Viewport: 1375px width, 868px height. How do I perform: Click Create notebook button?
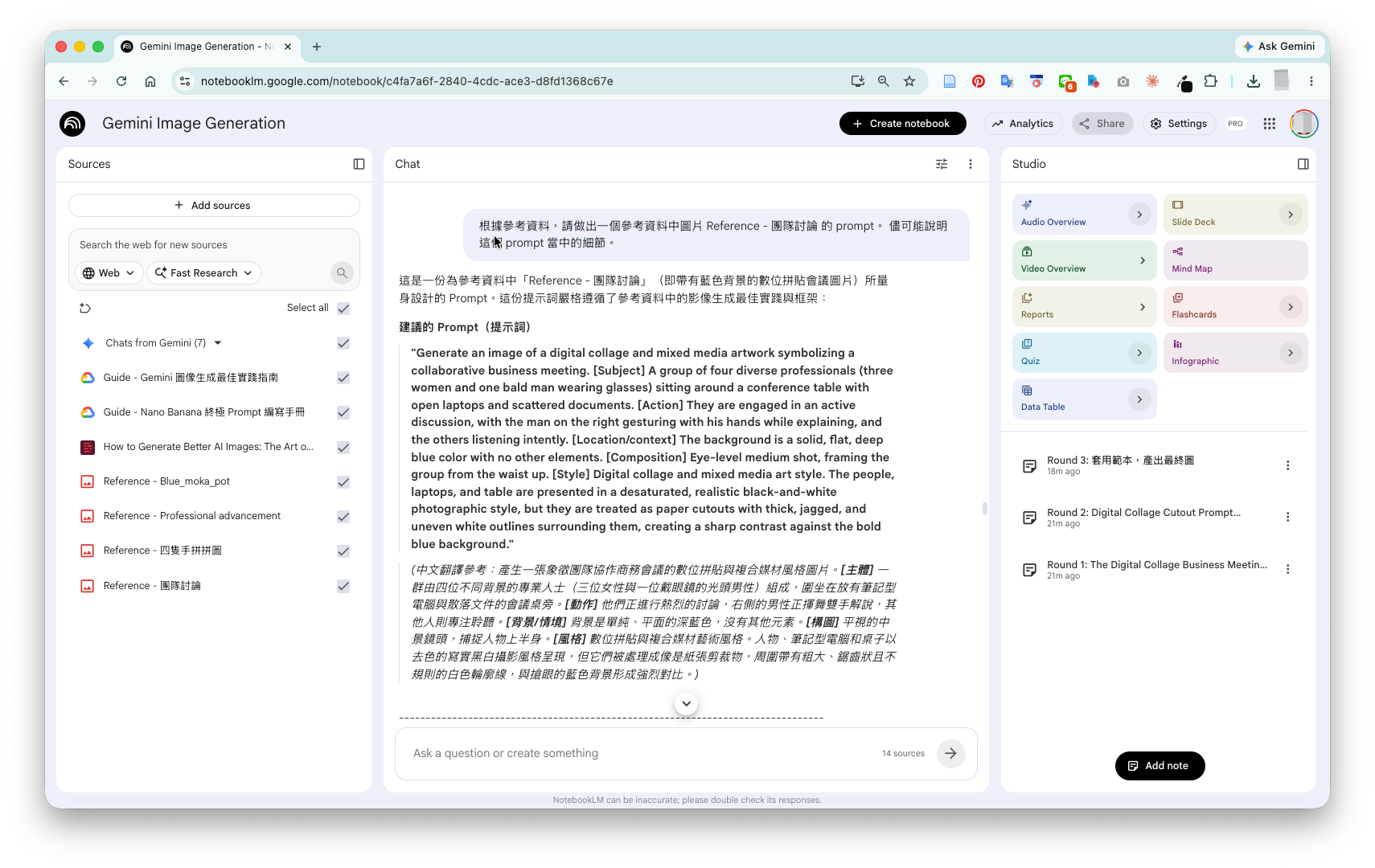(902, 124)
